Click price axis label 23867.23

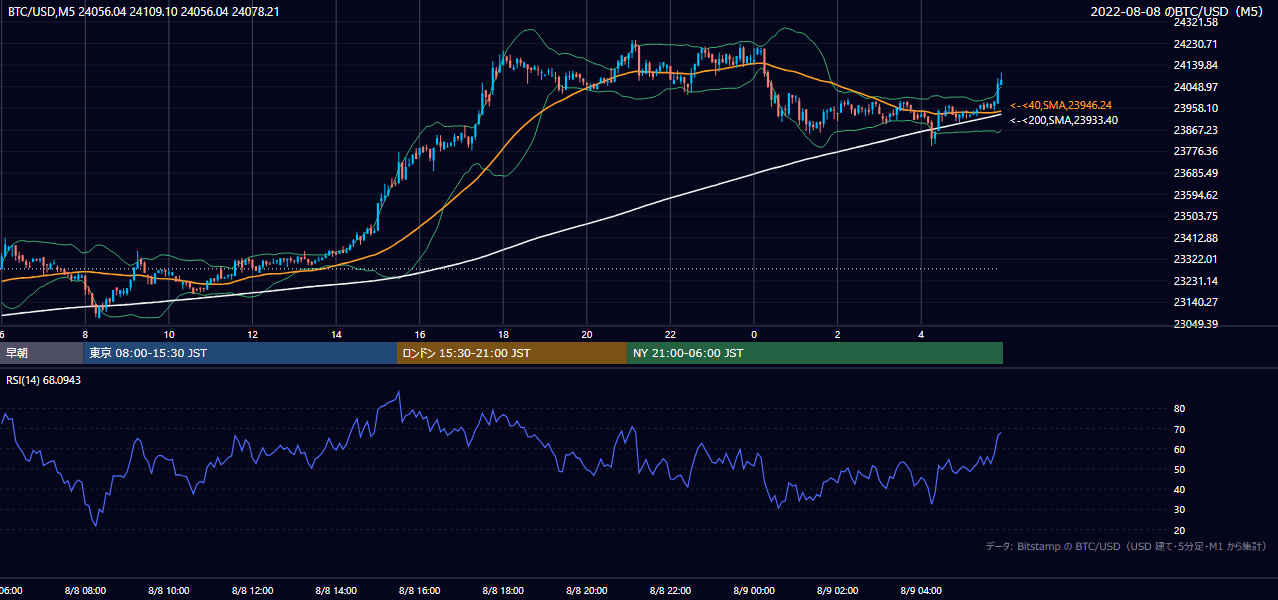(1196, 130)
